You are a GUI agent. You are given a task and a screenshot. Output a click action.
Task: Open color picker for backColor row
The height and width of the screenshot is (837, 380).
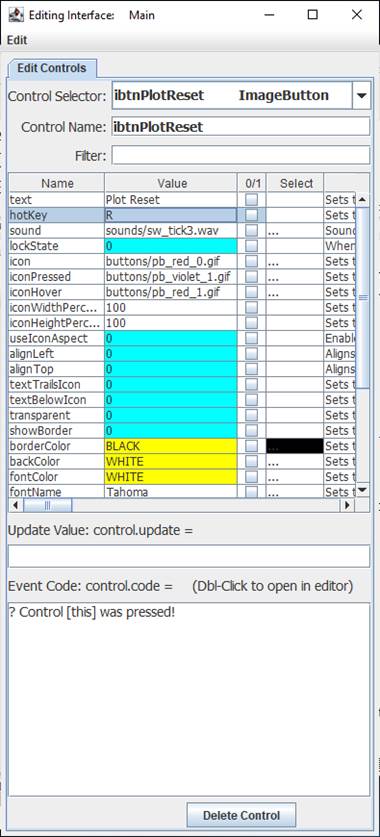(x=295, y=461)
